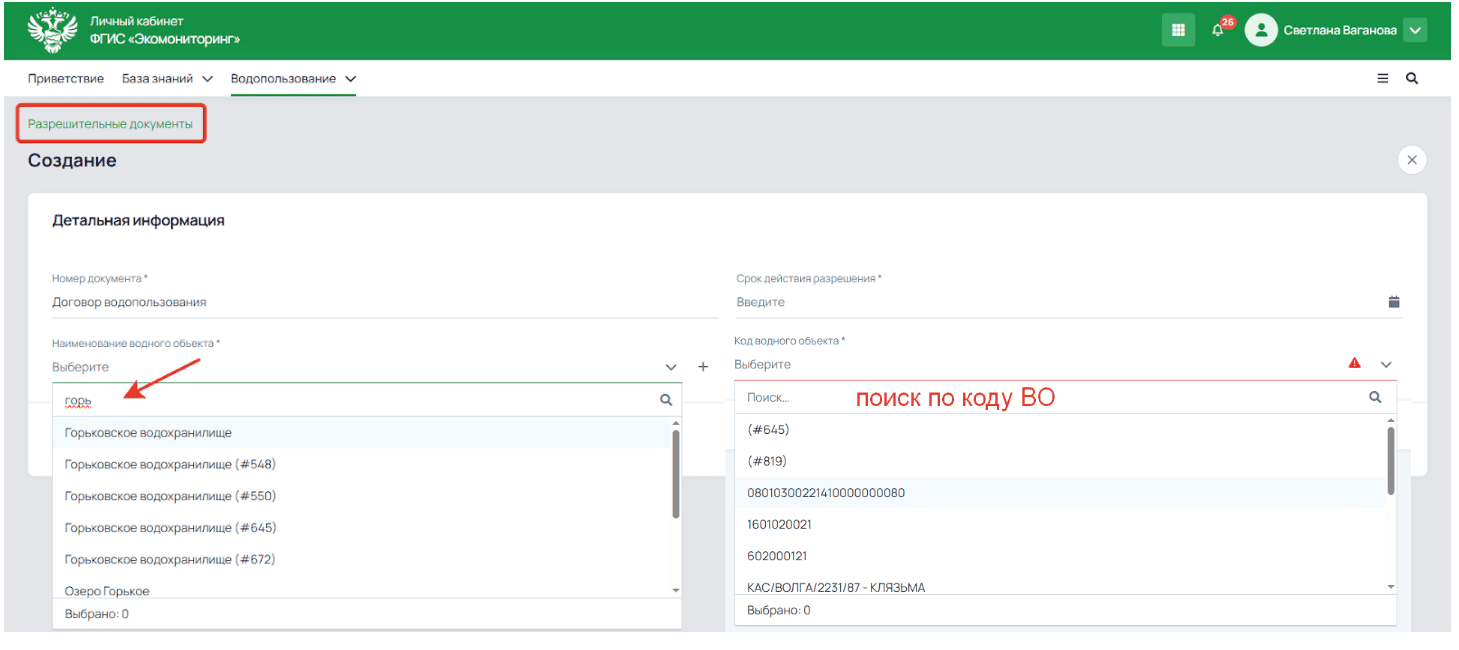This screenshot has width=1459, height=650.
Task: Close the creation form with X button
Action: [1412, 160]
